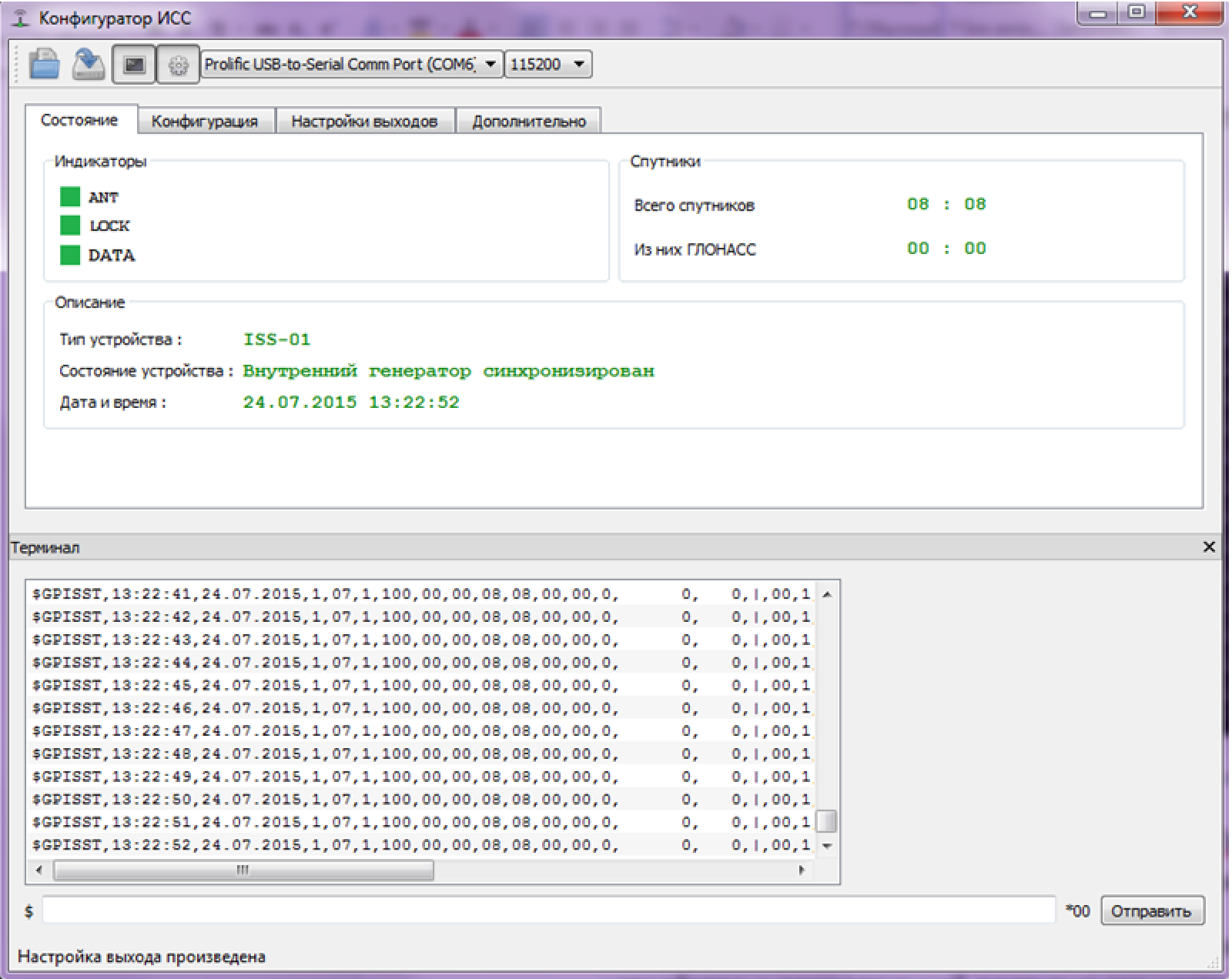
Task: Expand the 115200 baud rate dropdown
Action: (x=548, y=64)
